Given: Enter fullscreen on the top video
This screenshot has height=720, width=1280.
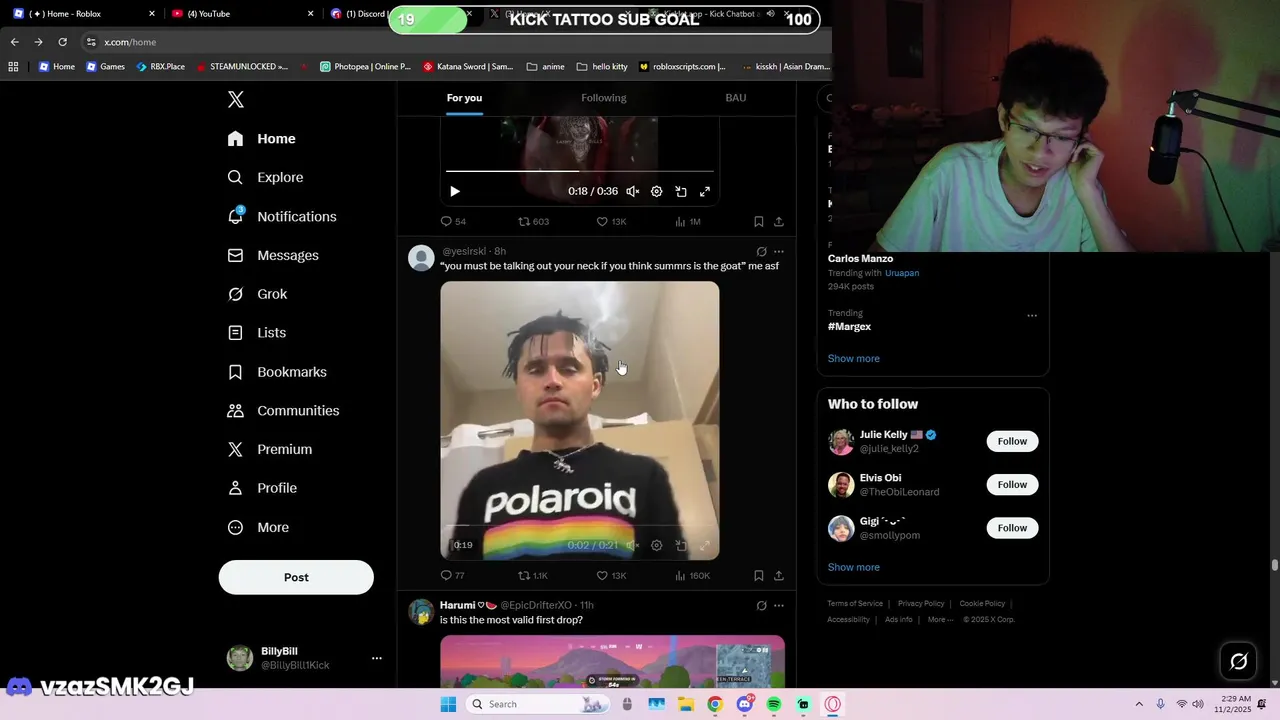Looking at the screenshot, I should pyautogui.click(x=705, y=191).
